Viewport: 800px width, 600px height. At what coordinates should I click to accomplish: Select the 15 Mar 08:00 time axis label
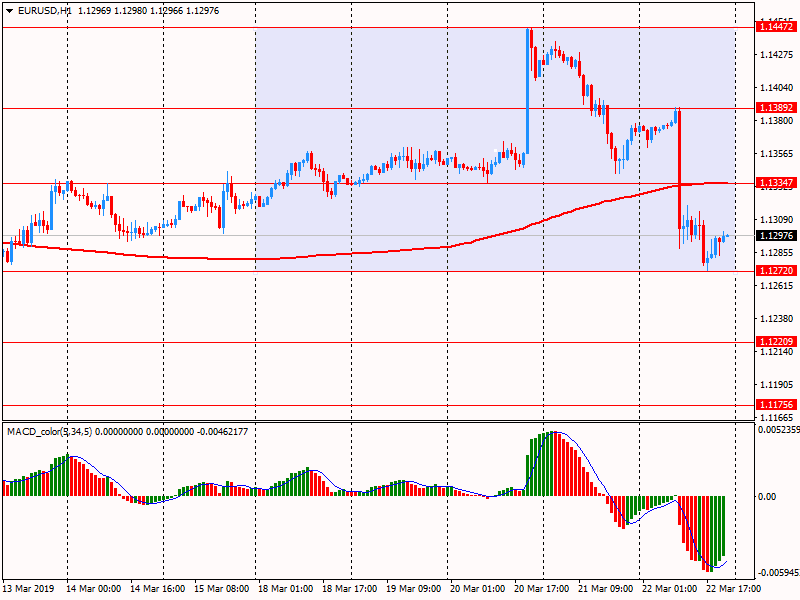pyautogui.click(x=221, y=589)
